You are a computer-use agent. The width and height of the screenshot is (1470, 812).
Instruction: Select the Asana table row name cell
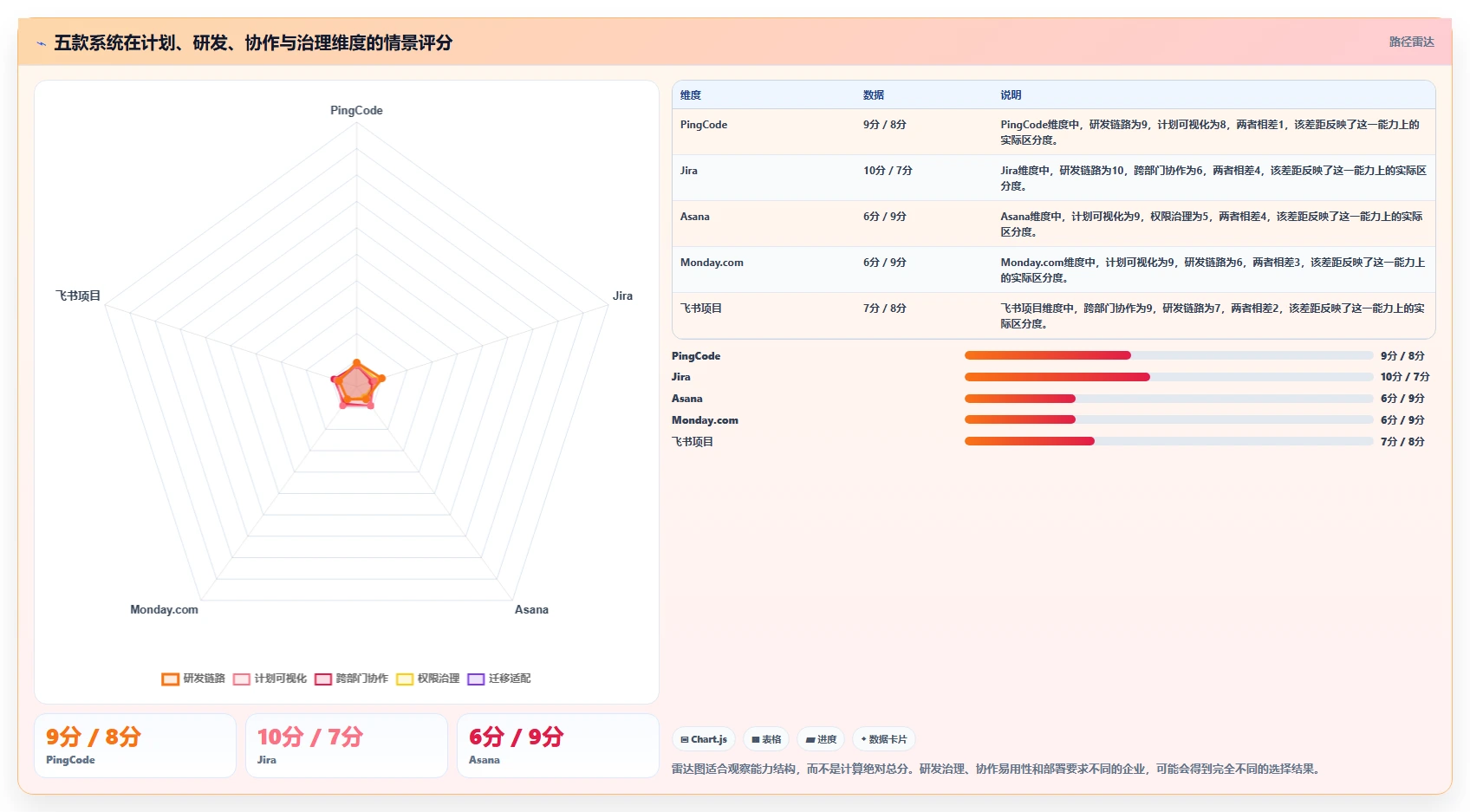coord(764,224)
